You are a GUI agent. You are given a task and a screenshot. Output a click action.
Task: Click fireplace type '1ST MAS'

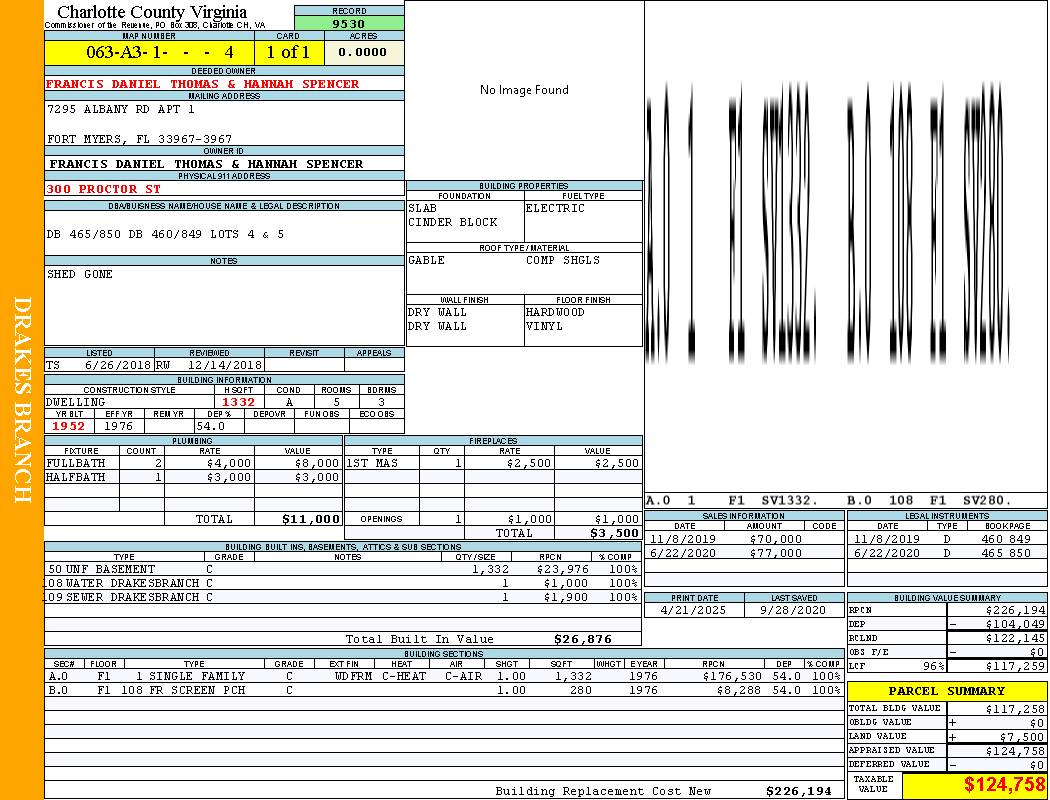pyautogui.click(x=372, y=463)
